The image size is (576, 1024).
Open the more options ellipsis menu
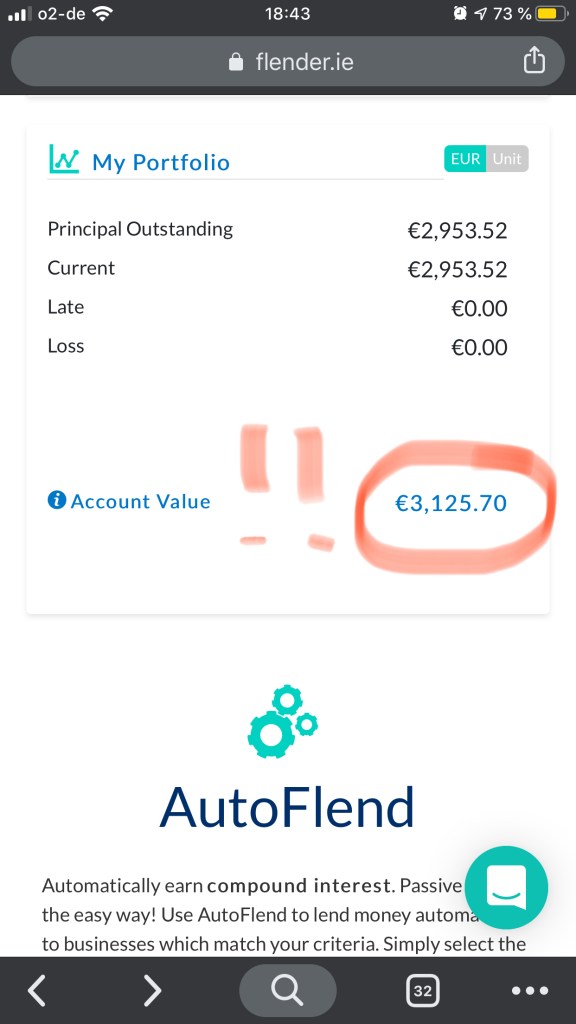click(x=528, y=991)
